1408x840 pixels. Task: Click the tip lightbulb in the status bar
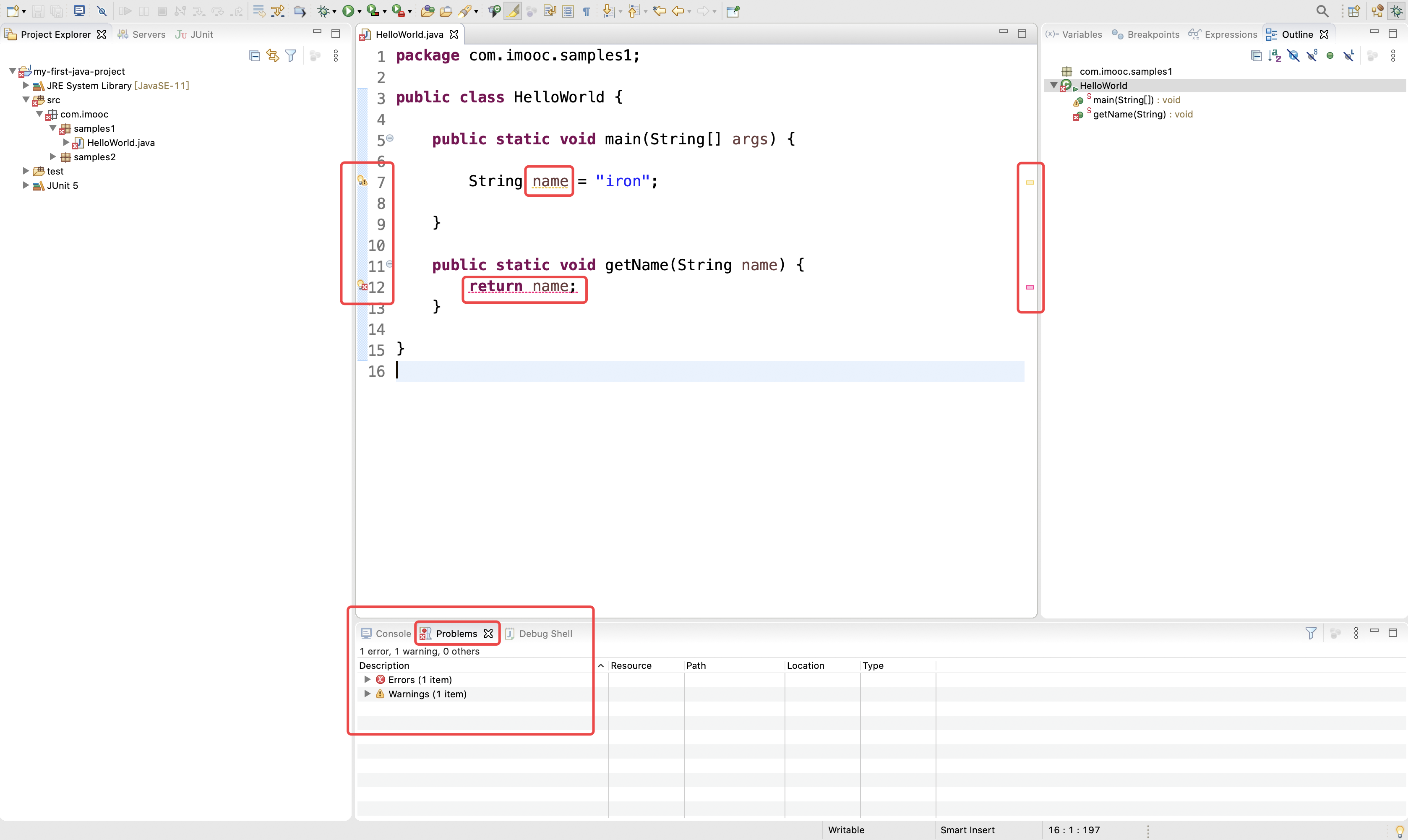[x=1400, y=830]
